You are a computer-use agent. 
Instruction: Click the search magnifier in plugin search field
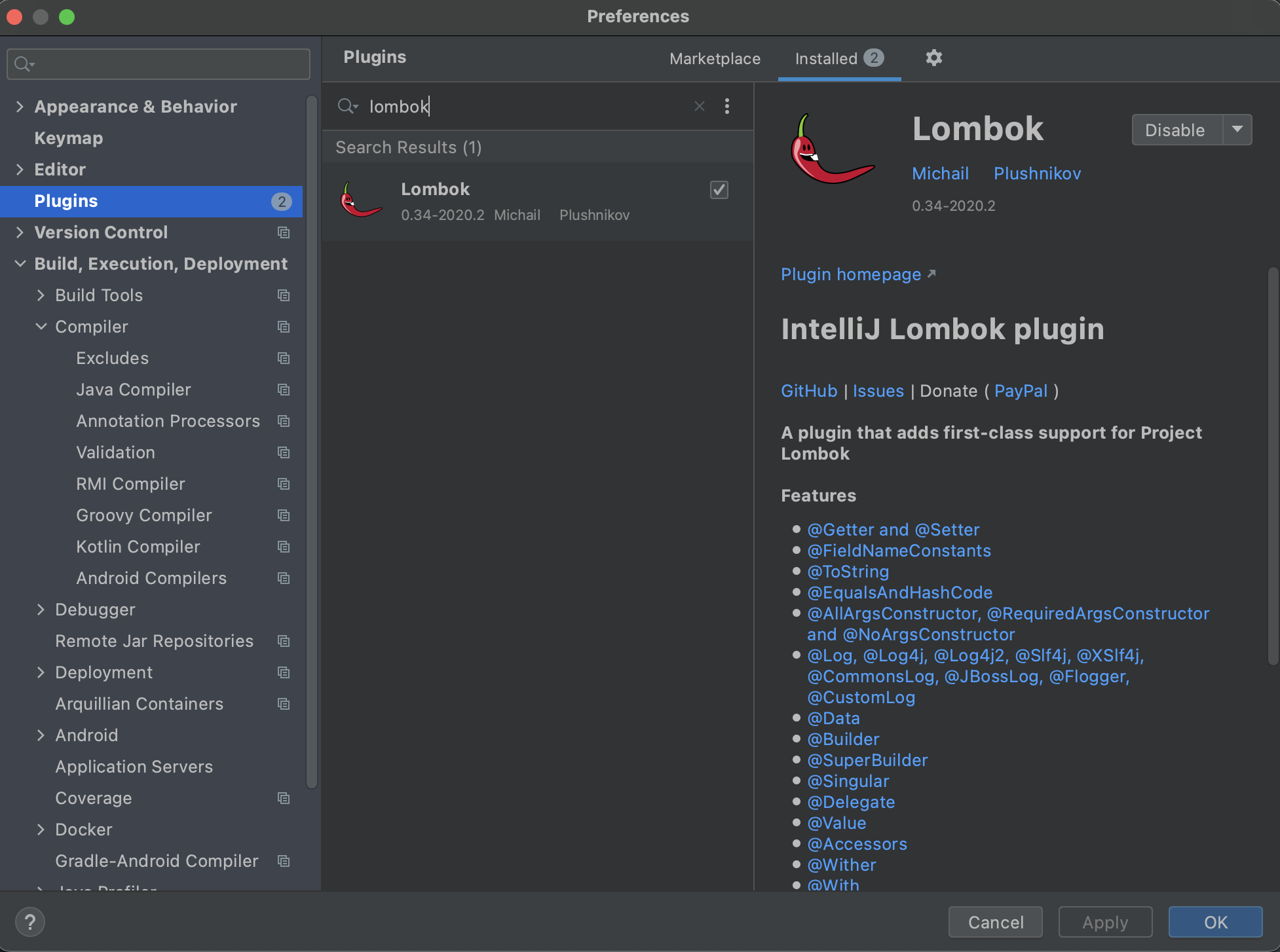(x=347, y=106)
